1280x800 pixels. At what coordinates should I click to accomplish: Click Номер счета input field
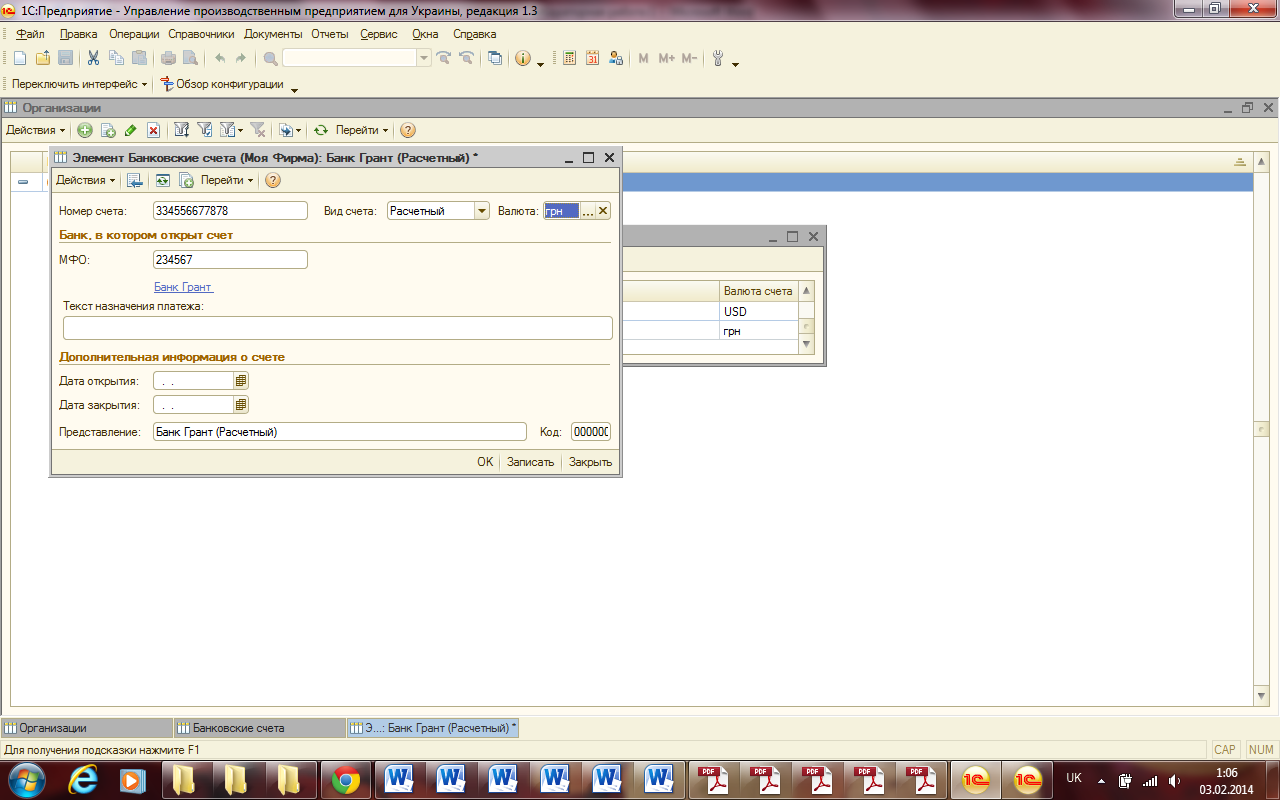[230, 210]
